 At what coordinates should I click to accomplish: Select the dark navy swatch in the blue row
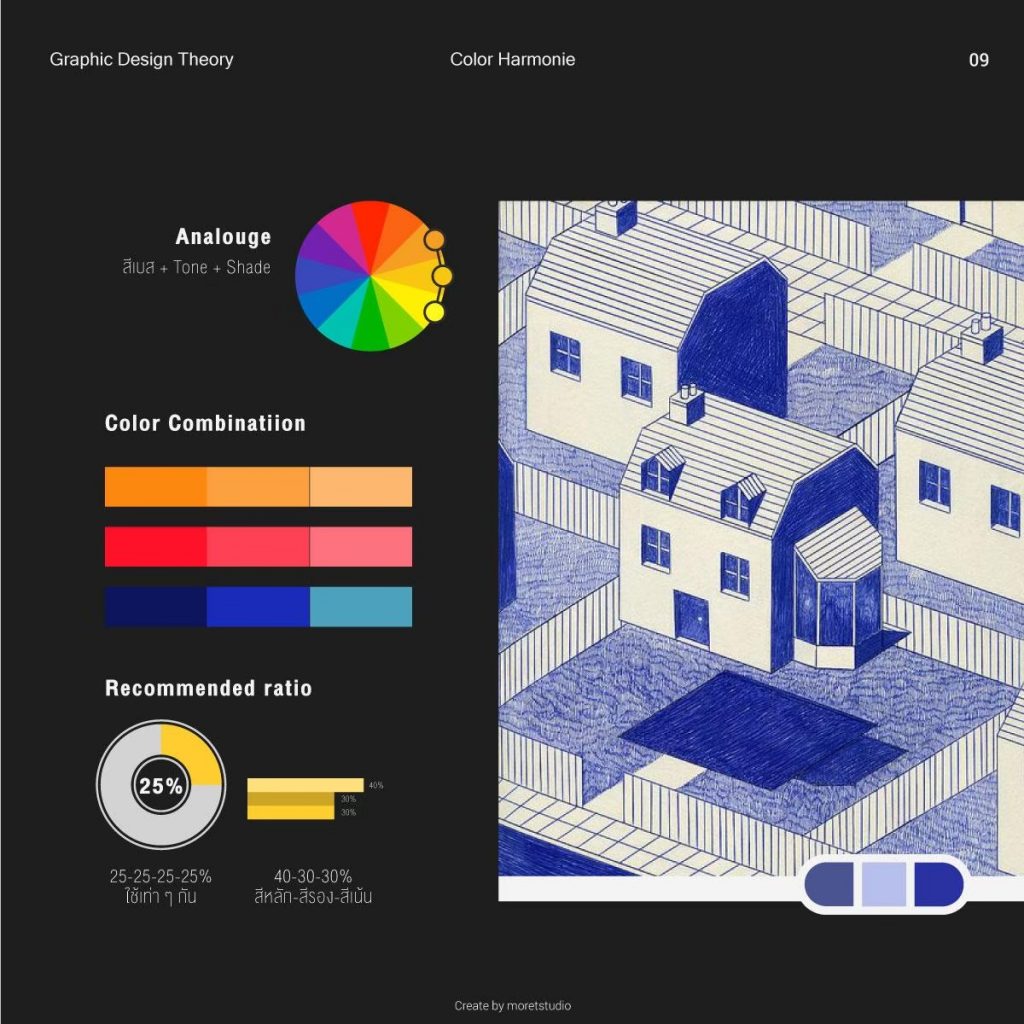tap(156, 607)
